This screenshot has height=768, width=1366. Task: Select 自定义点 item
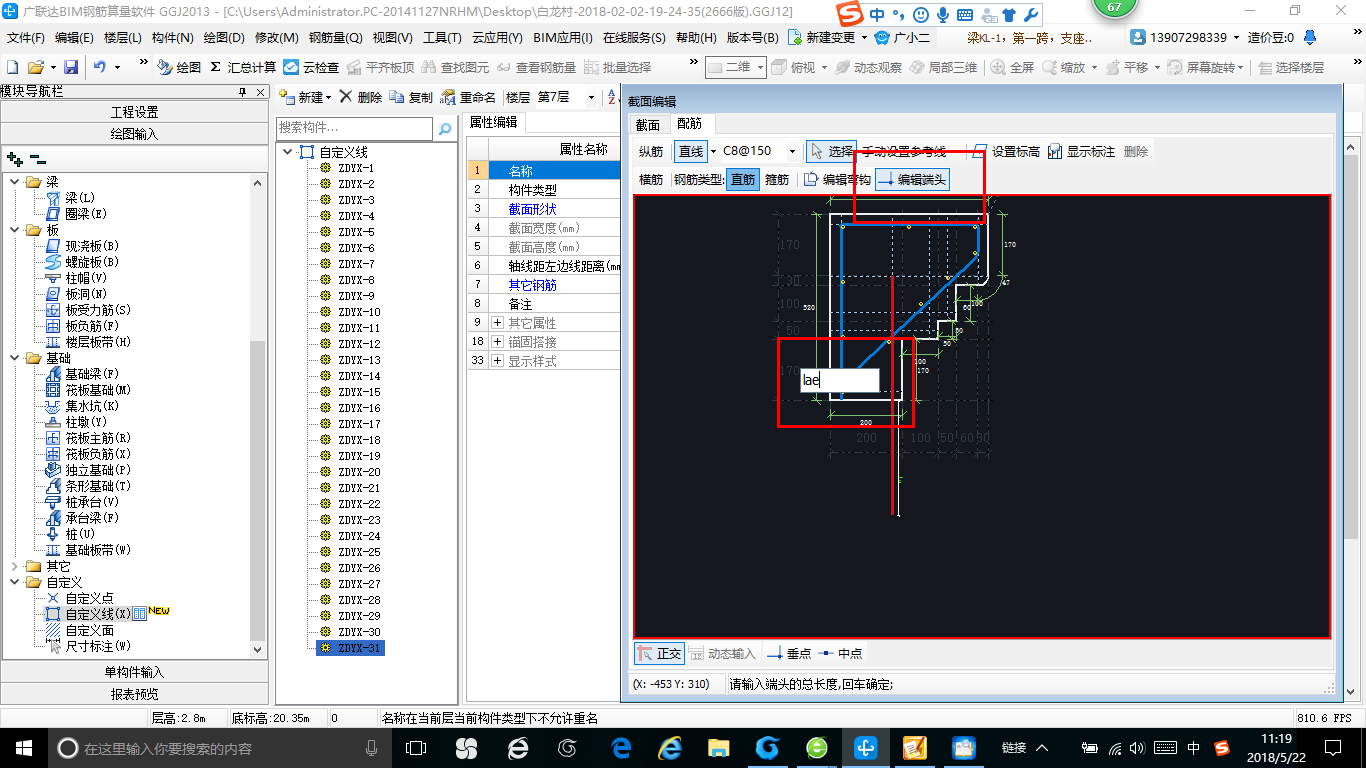tap(79, 598)
